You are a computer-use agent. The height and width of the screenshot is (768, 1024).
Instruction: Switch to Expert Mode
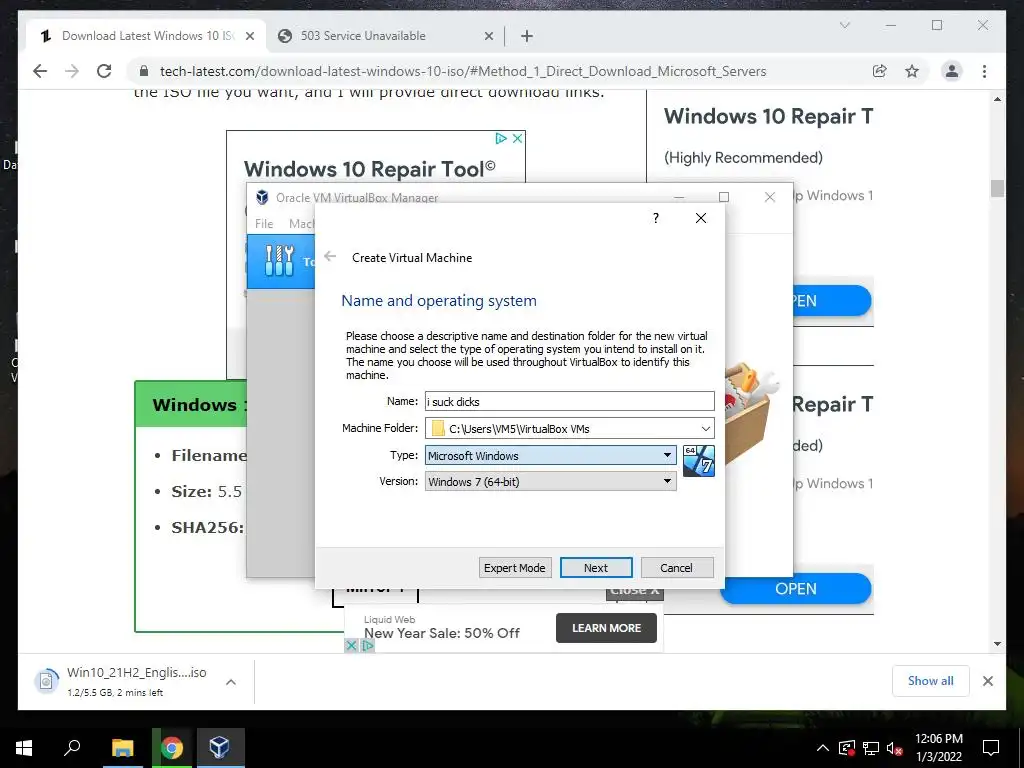pyautogui.click(x=515, y=568)
